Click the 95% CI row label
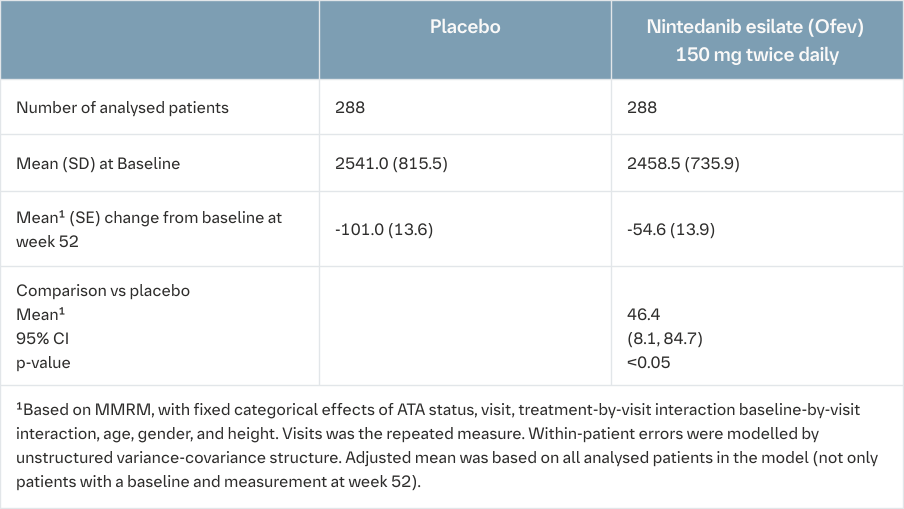 coord(38,339)
